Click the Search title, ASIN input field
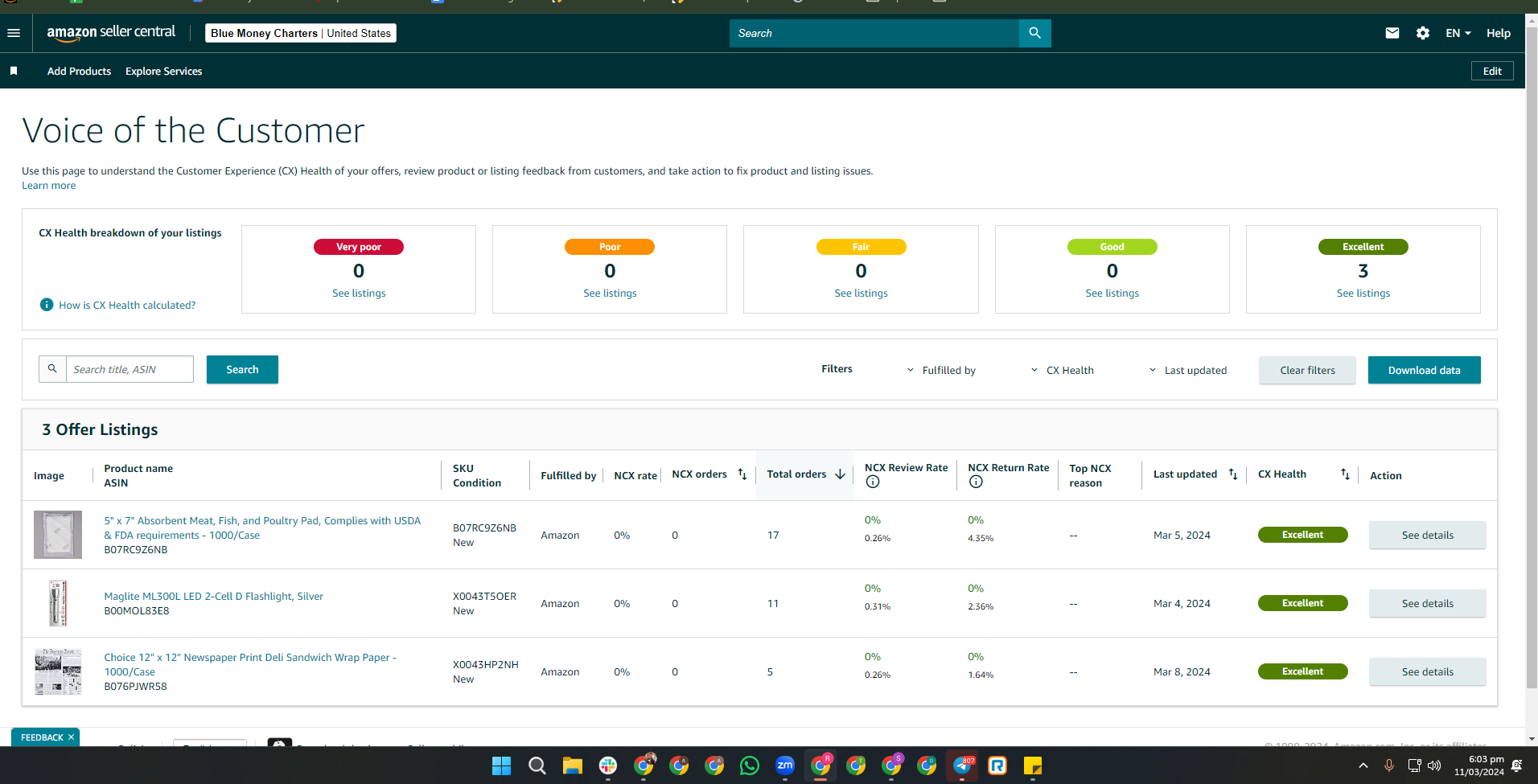 pos(130,369)
